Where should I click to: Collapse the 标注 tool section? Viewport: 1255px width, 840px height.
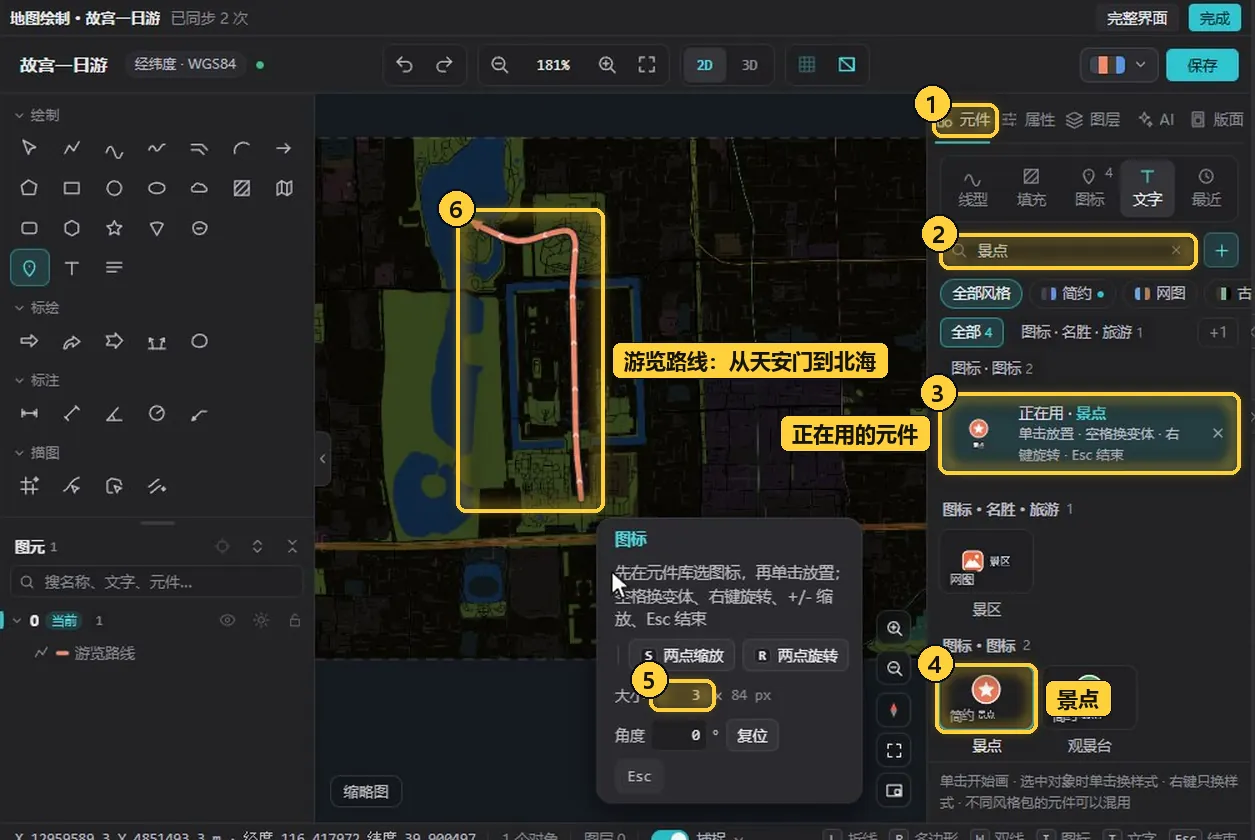point(19,380)
